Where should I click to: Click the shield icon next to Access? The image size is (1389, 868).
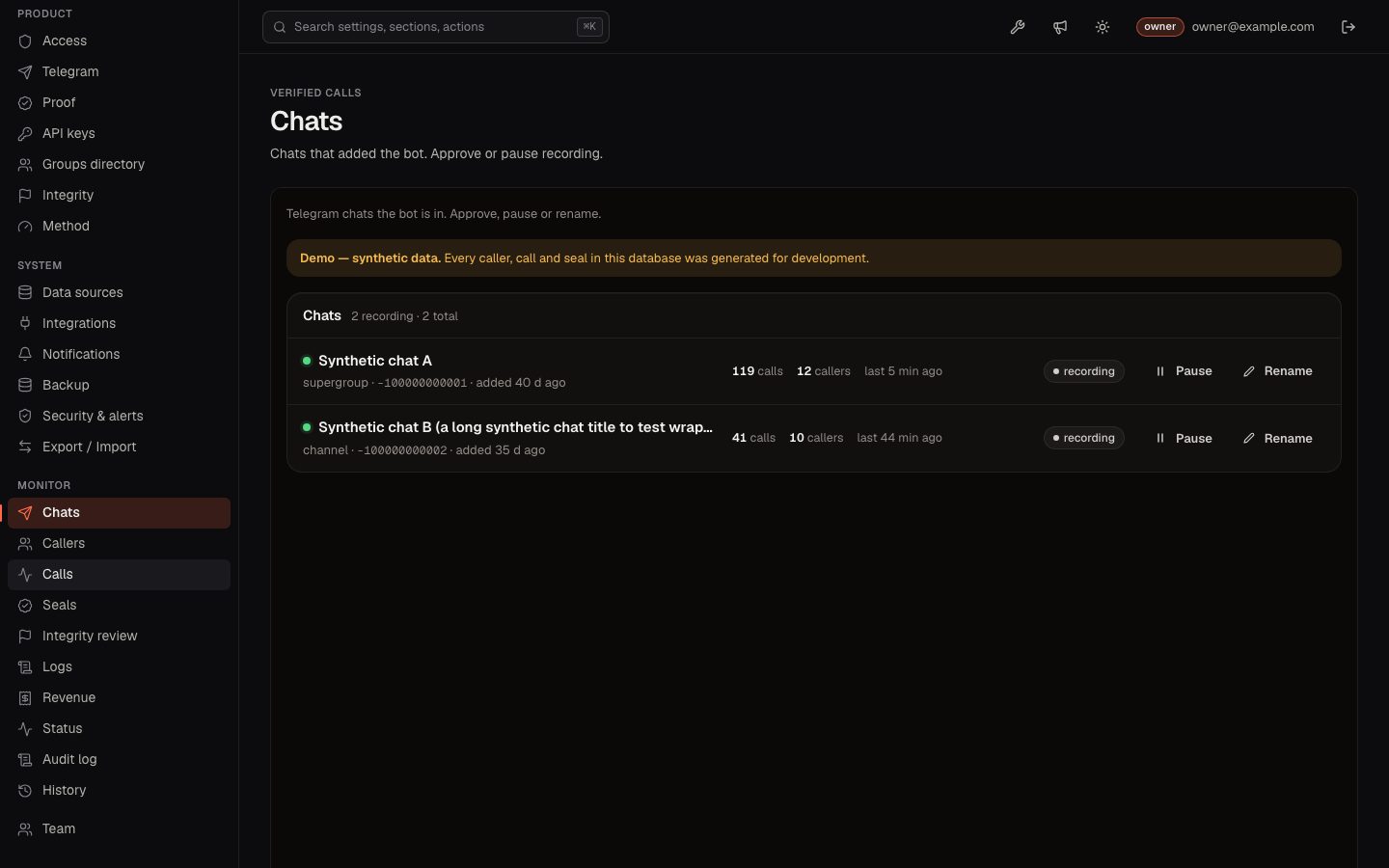(25, 41)
